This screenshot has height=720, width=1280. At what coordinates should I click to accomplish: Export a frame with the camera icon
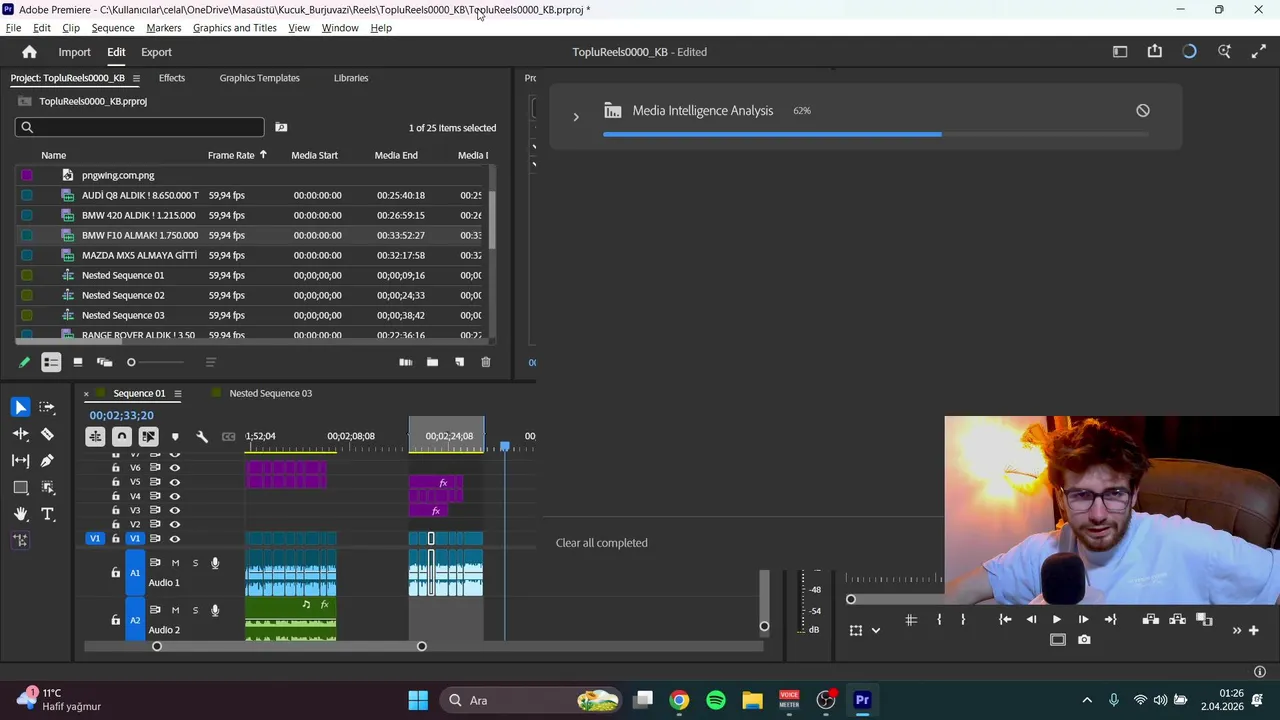click(1084, 640)
